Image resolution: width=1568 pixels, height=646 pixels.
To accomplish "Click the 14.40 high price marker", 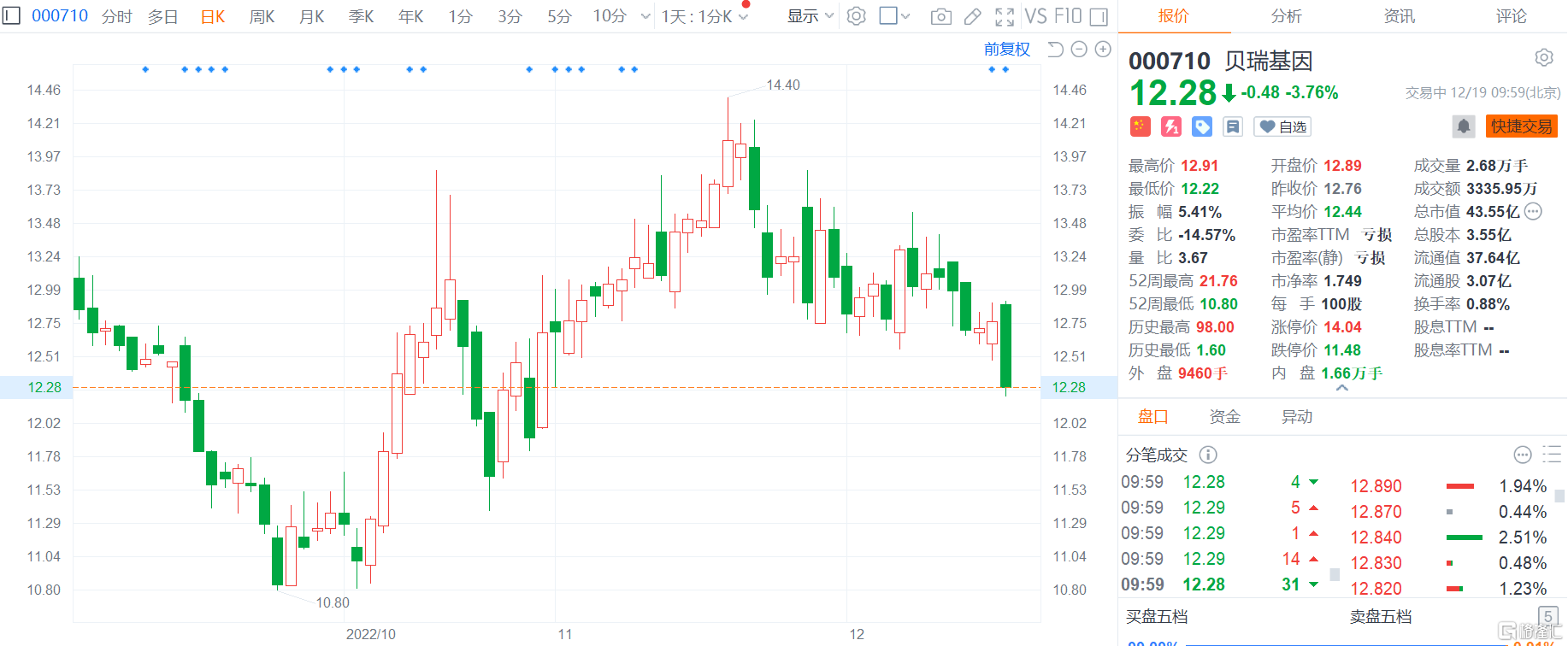I will pos(783,85).
